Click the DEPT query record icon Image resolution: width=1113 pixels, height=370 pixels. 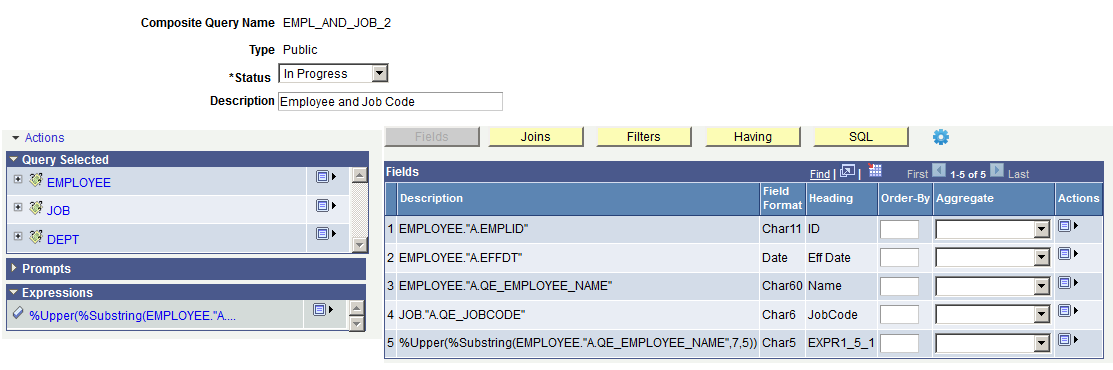(36, 237)
